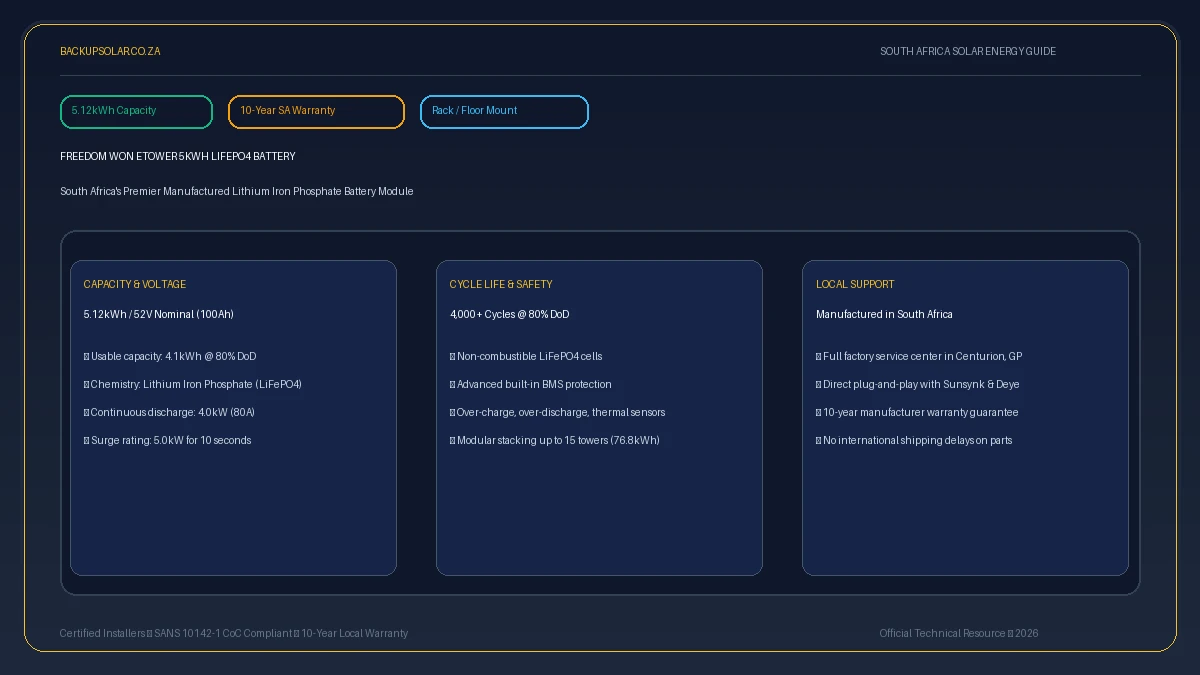Screen dimensions: 1200x675
Task: Select the "10-Year SA Warranty" badge
Action: [316, 112]
